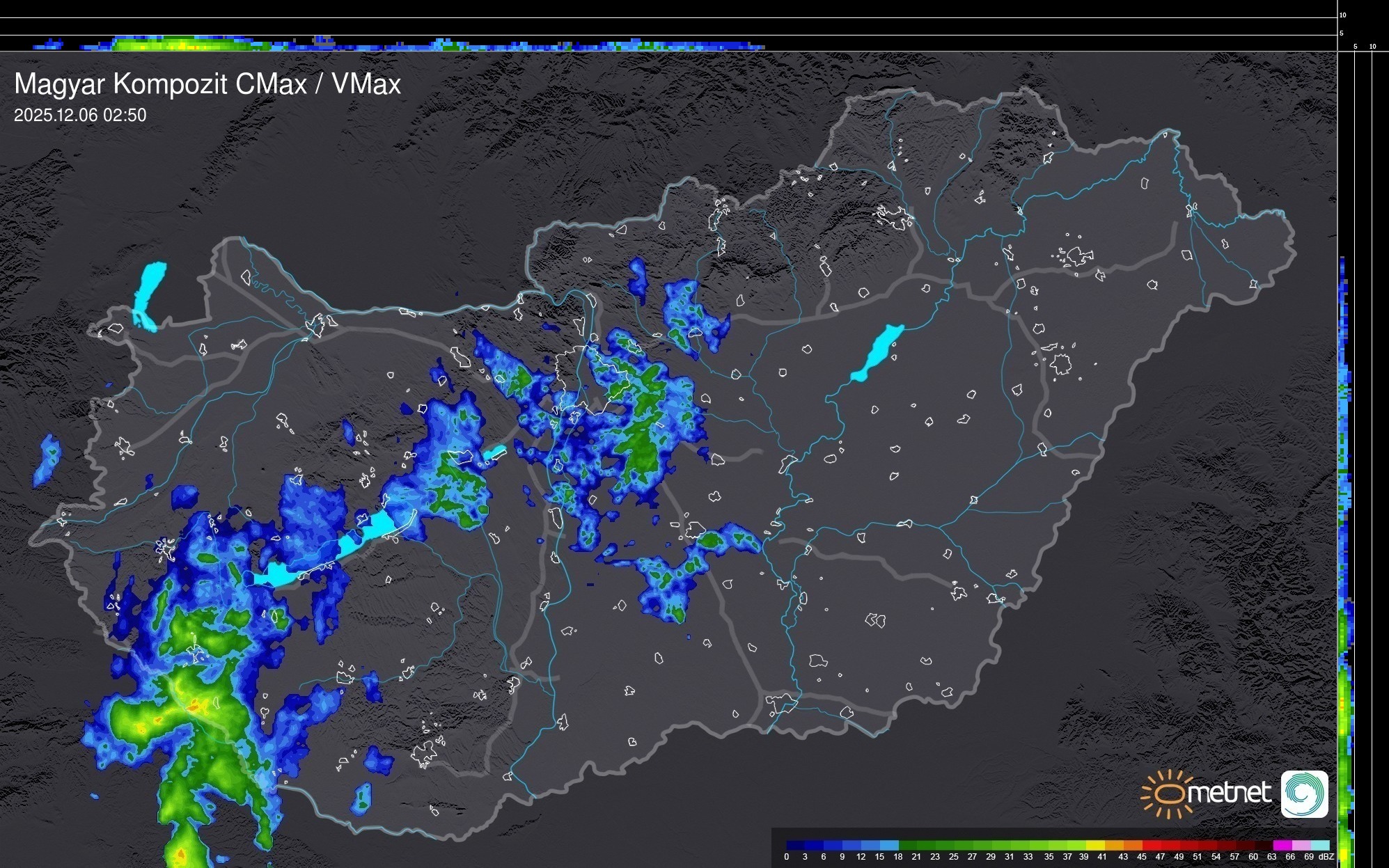Select the yellow swatch in the dBZ legend
The width and height of the screenshot is (1389, 868).
click(1095, 845)
